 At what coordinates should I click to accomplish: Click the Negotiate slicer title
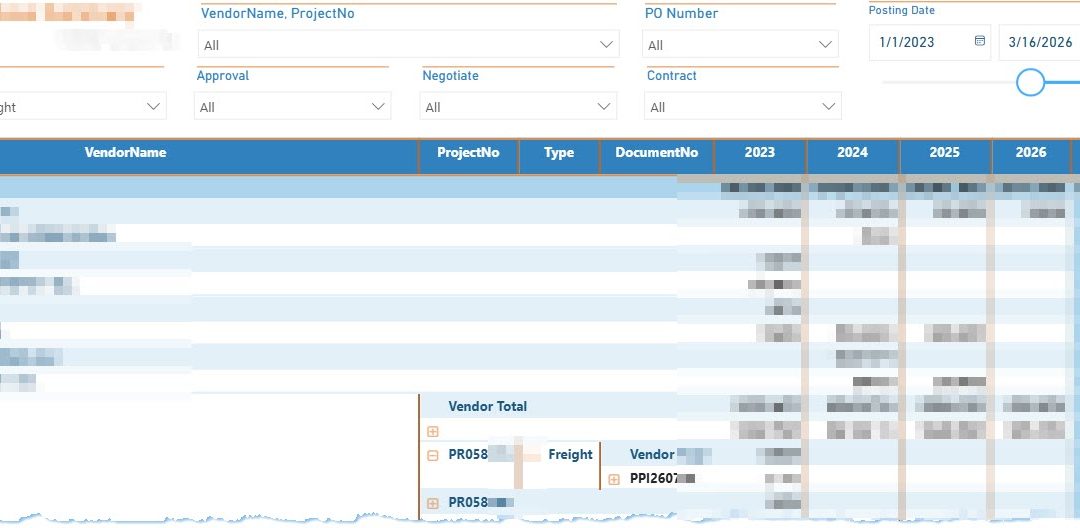[x=450, y=76]
